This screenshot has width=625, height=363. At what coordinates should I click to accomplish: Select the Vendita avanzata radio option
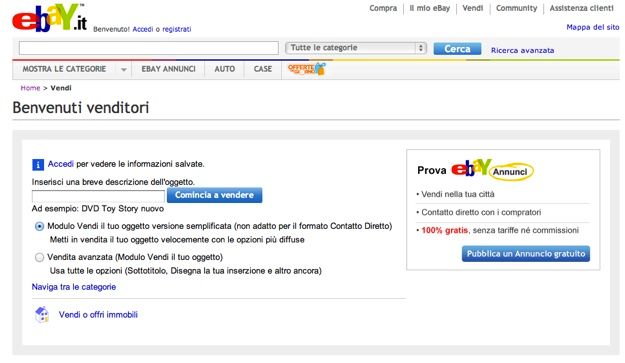[x=39, y=257]
